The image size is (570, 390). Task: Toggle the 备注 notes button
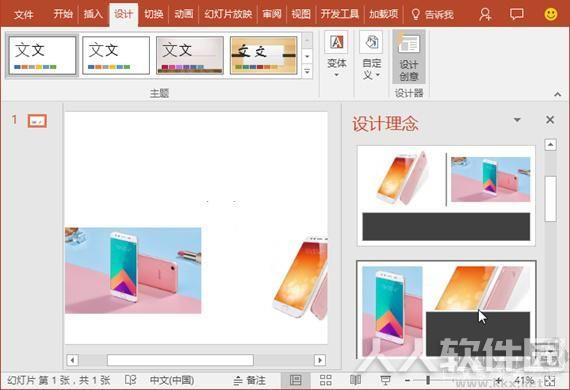tap(249, 381)
